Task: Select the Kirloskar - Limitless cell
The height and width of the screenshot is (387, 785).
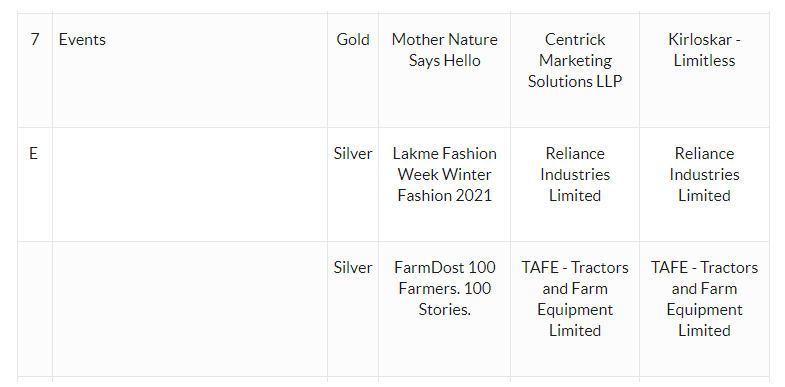Action: (x=704, y=50)
